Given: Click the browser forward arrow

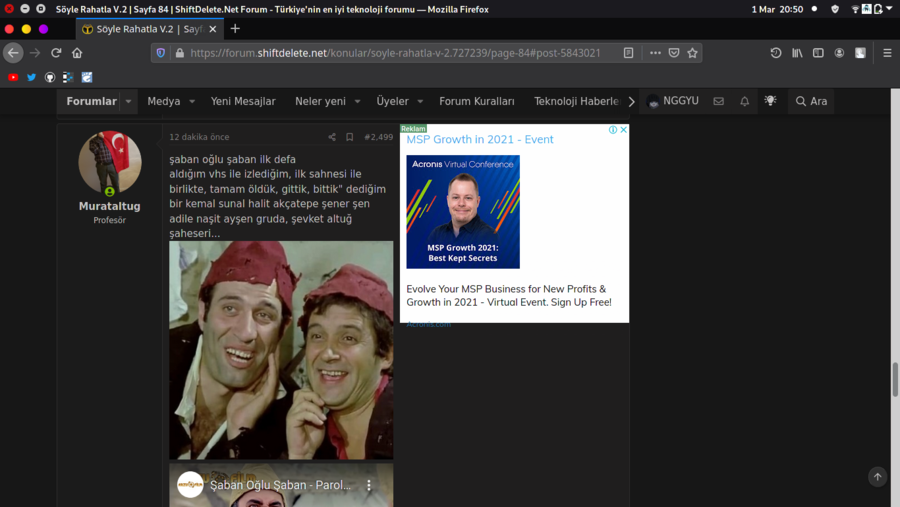Looking at the screenshot, I should [x=35, y=53].
